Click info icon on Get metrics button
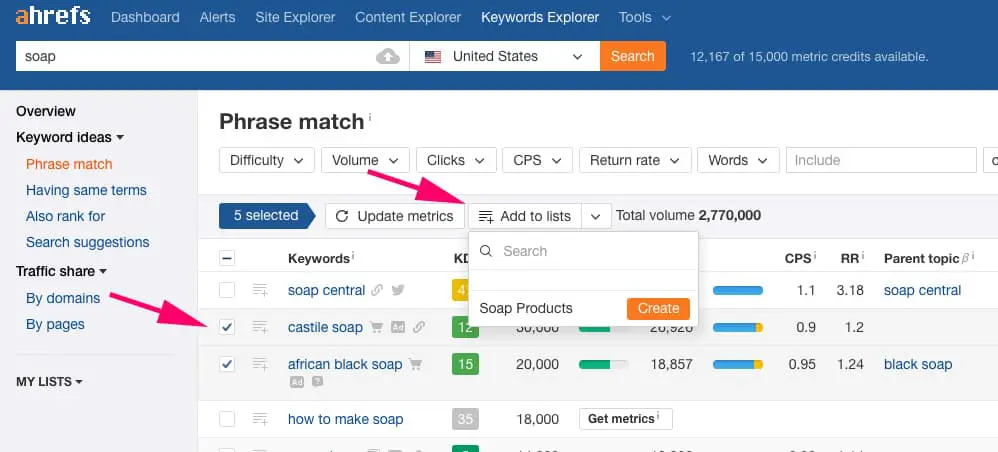This screenshot has width=998, height=452. tap(658, 416)
